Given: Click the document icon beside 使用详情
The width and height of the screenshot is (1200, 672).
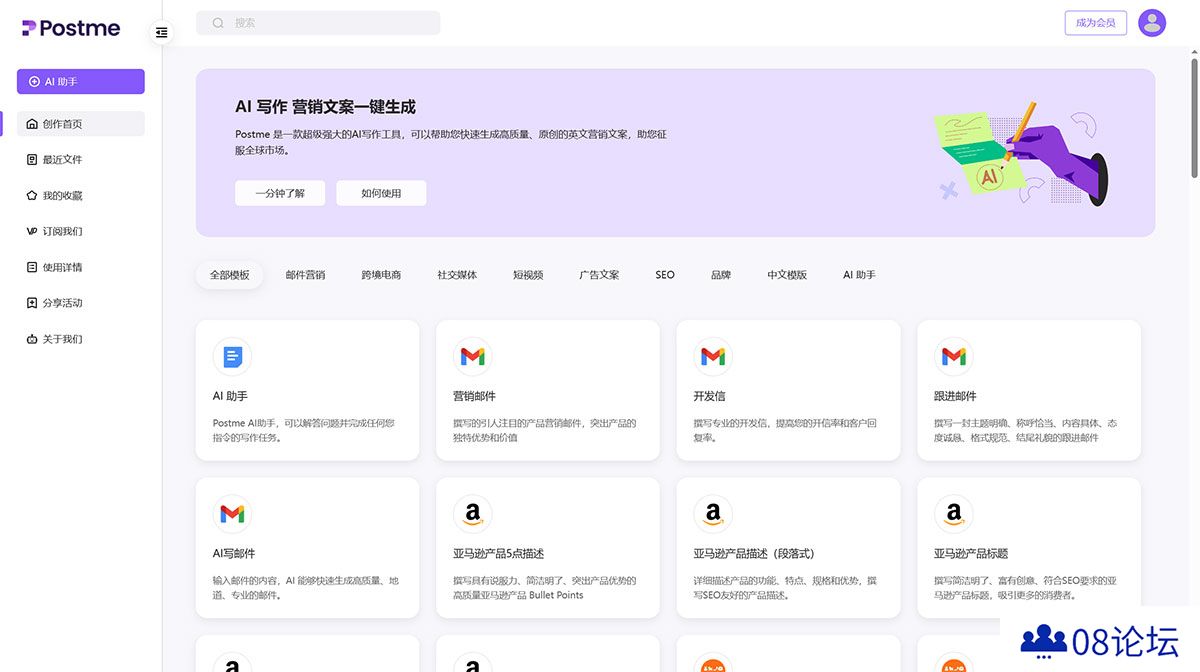Looking at the screenshot, I should (32, 268).
